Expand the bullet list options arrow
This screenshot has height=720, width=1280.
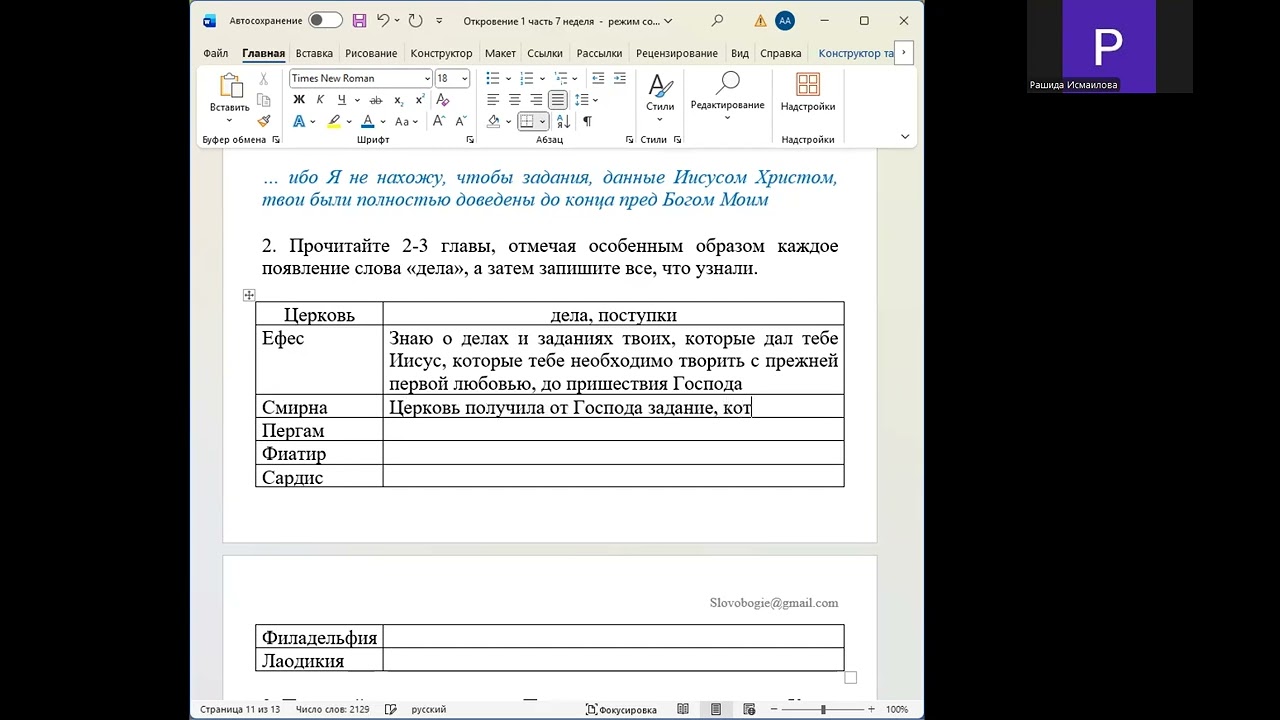pos(509,79)
